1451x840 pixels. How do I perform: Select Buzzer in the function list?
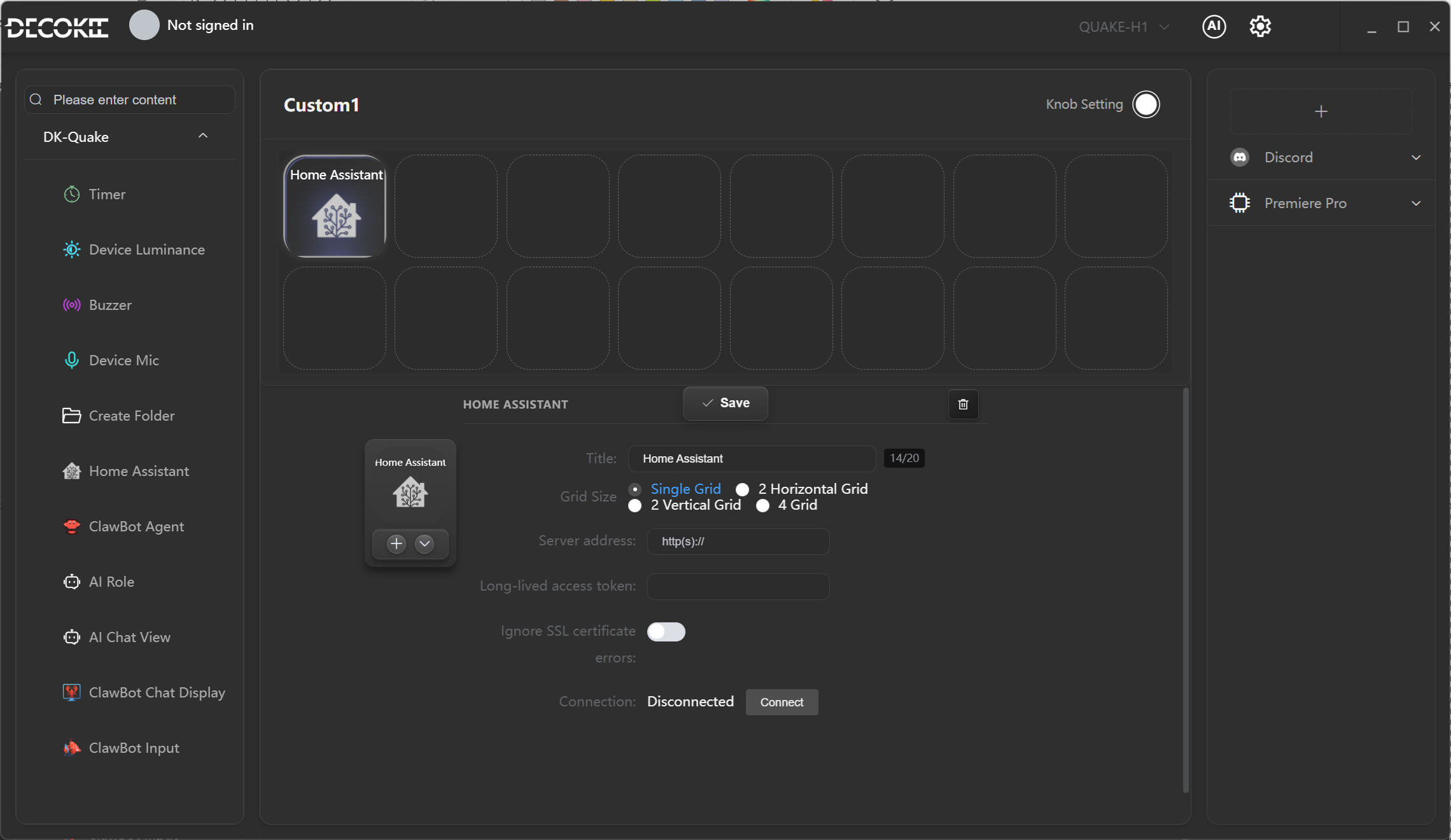point(110,305)
